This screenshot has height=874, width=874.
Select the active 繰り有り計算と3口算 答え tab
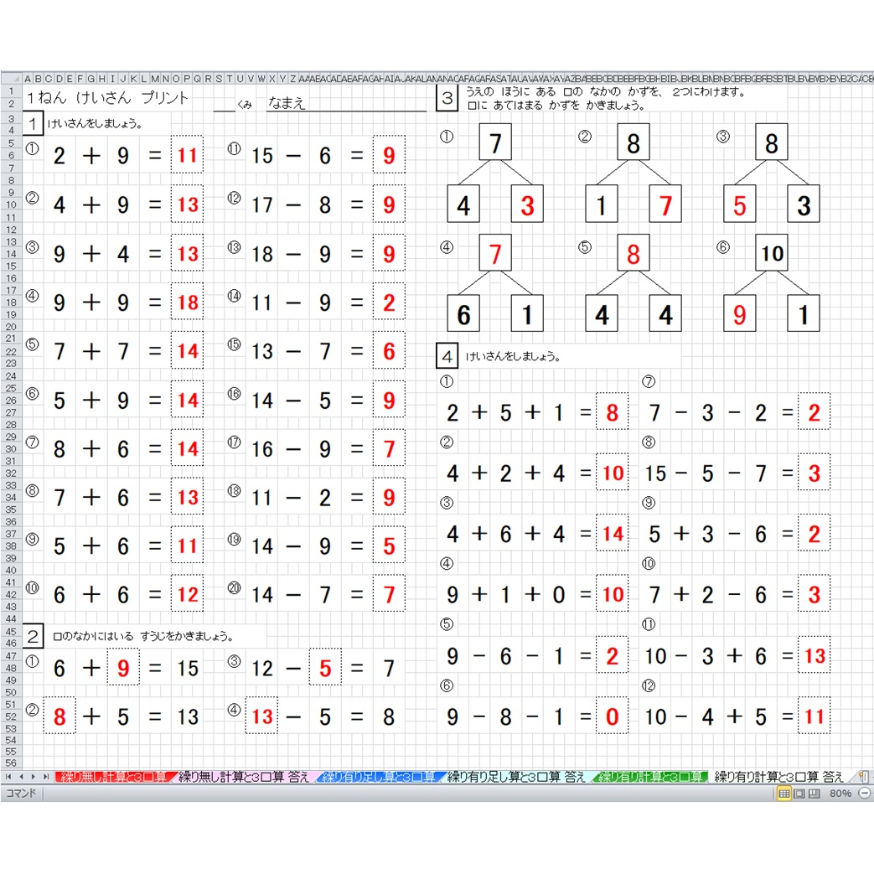779,776
